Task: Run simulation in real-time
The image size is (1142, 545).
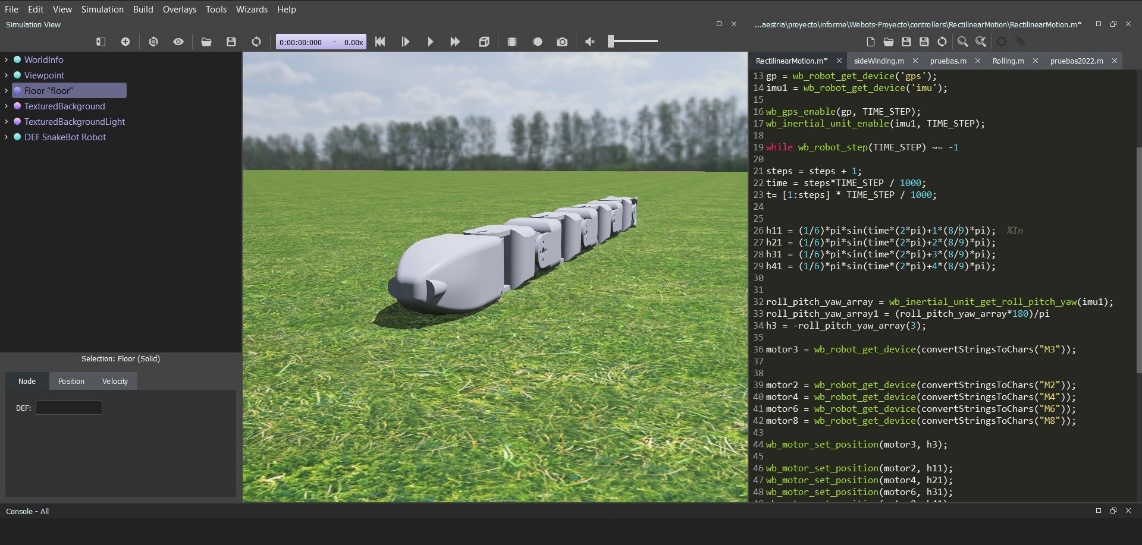Action: 430,42
